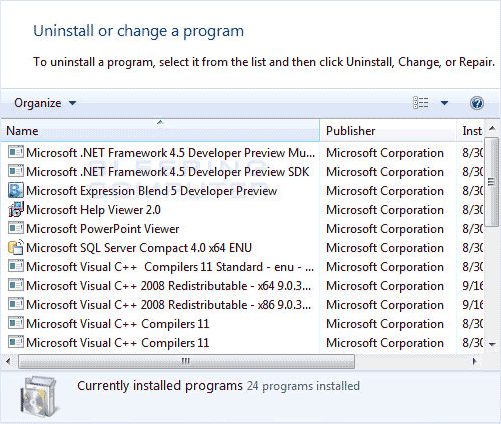This screenshot has width=501, height=424.
Task: Expand the view options dropdown arrow
Action: 444,103
